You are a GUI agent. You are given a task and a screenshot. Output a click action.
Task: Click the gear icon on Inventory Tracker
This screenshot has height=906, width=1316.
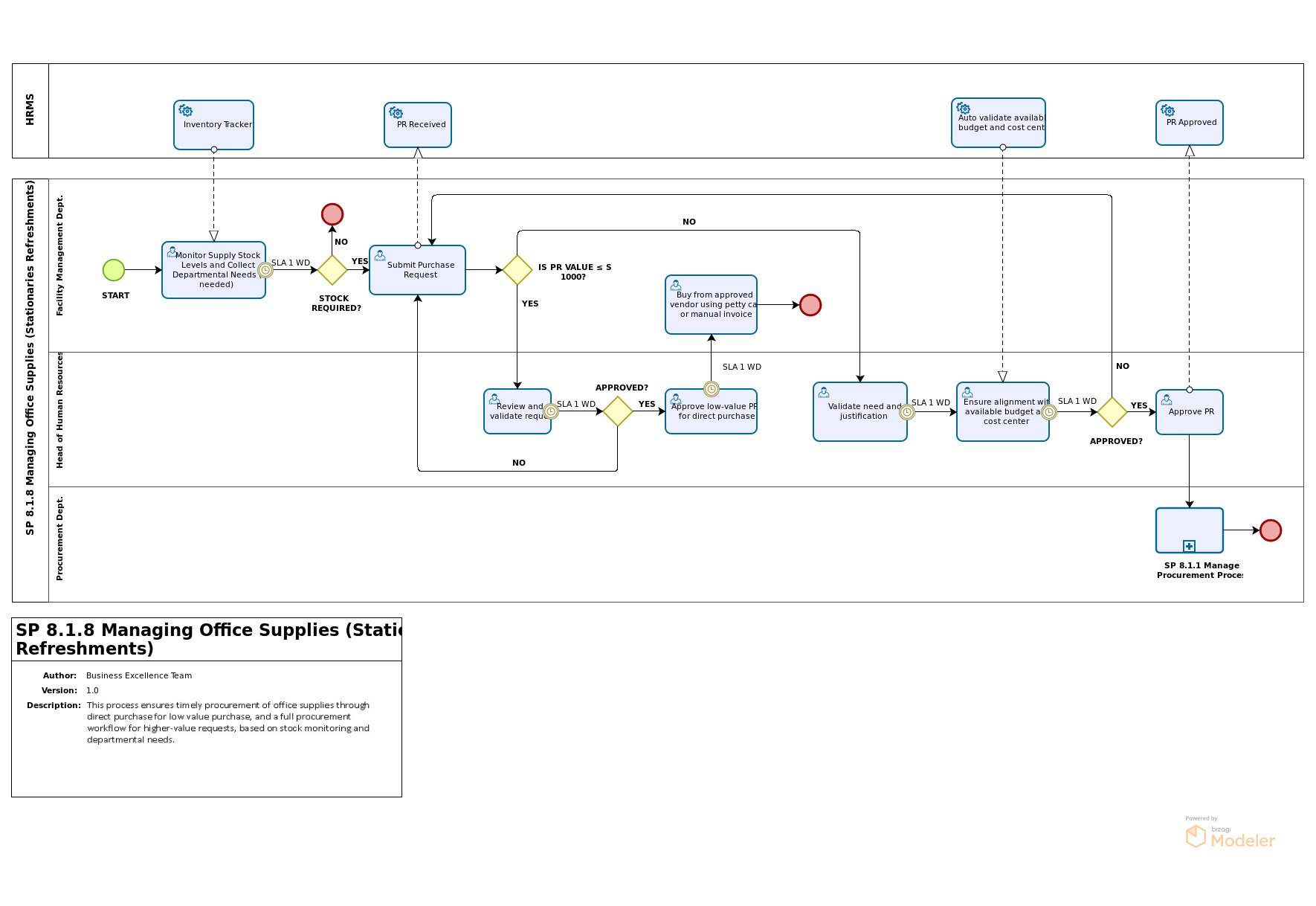[x=186, y=111]
